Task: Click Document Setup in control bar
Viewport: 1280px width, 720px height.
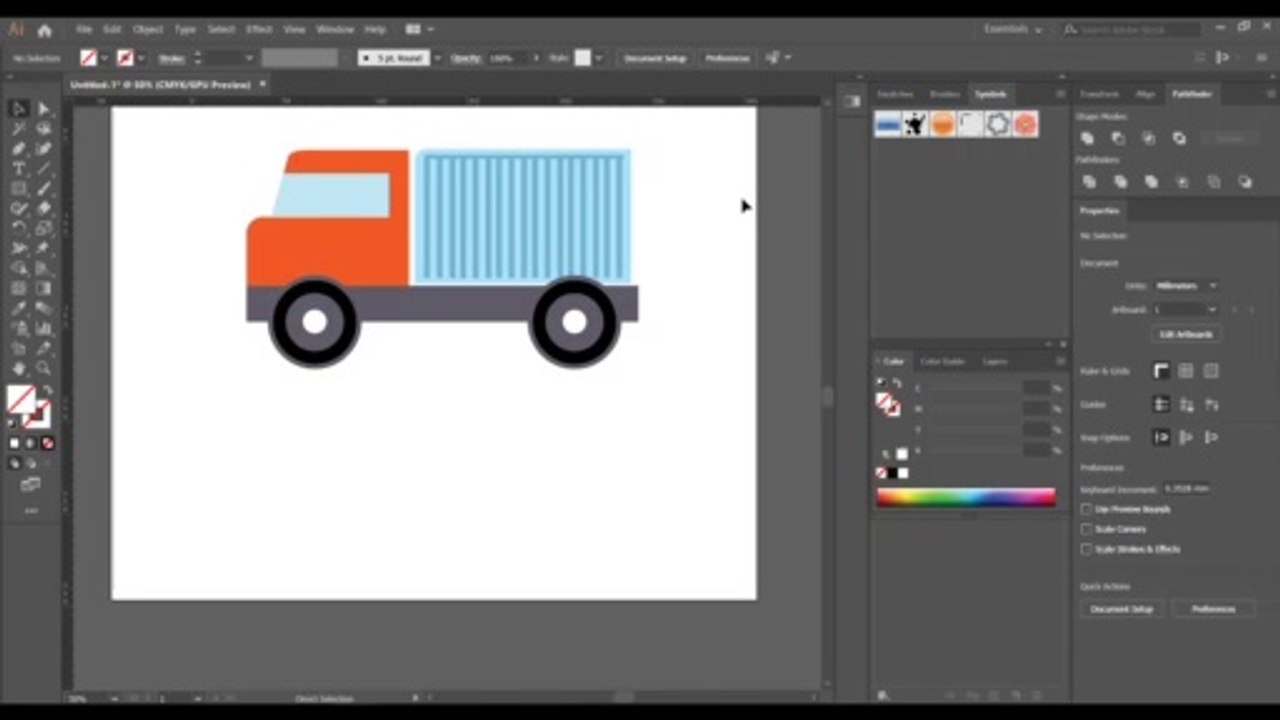Action: [655, 58]
